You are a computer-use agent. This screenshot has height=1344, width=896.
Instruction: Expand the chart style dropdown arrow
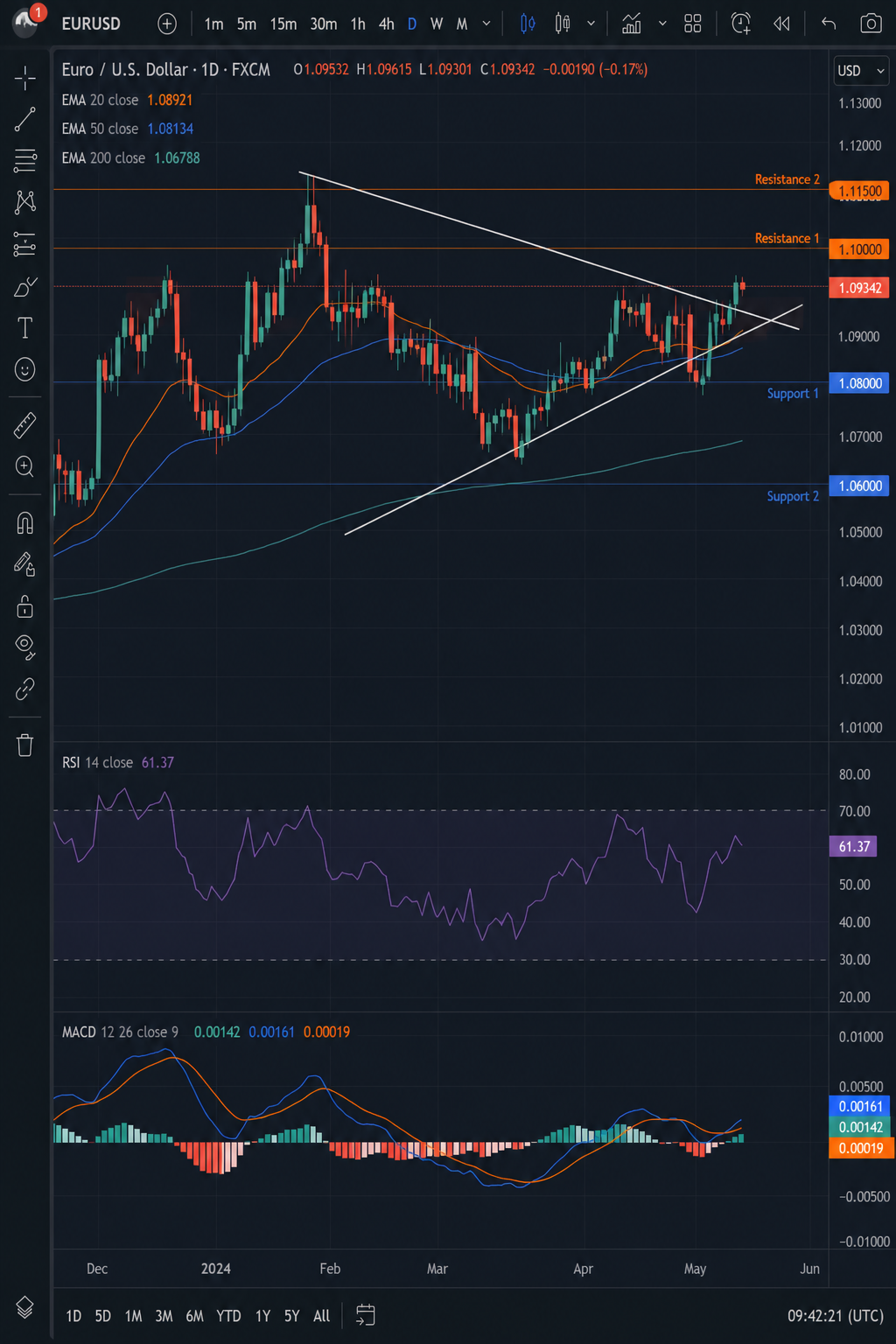point(591,24)
